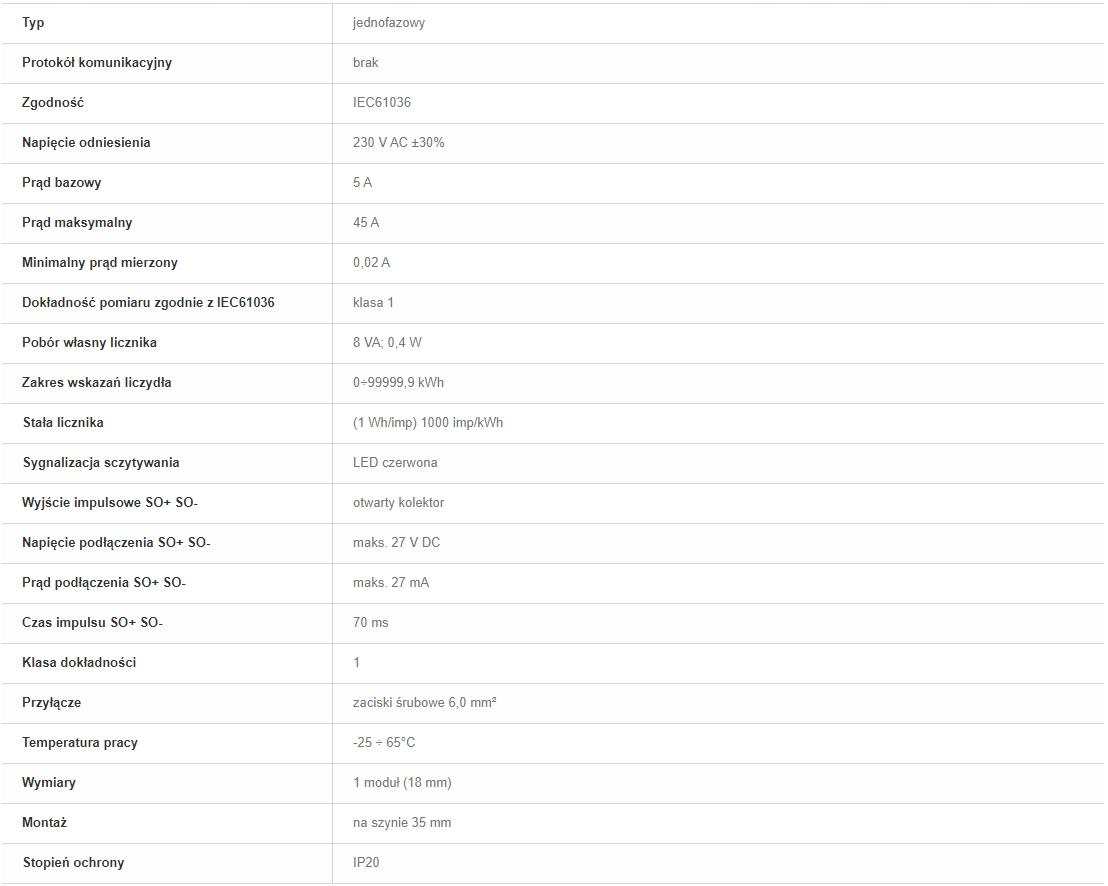The image size is (1108, 886).
Task: Click the '70 ms' pulse time value
Action: 370,622
